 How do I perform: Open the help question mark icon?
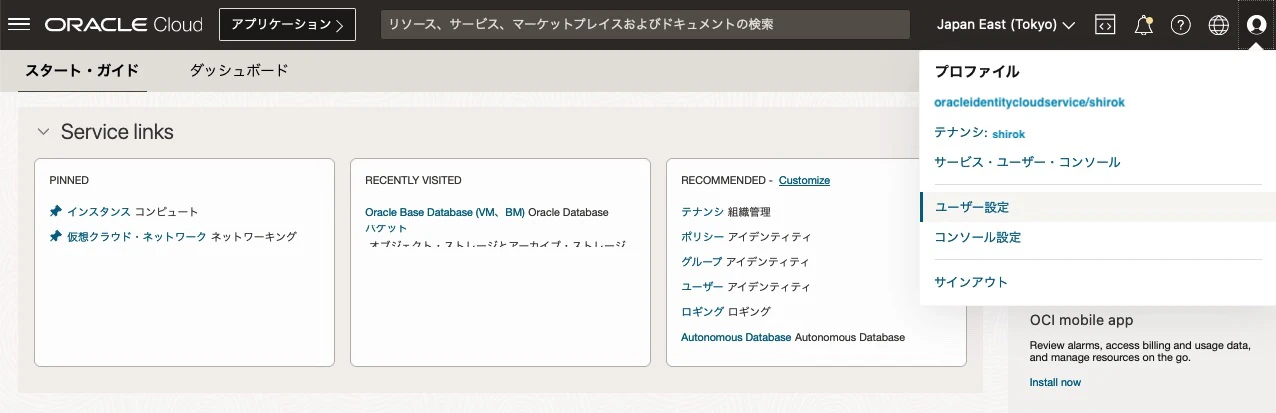1181,25
